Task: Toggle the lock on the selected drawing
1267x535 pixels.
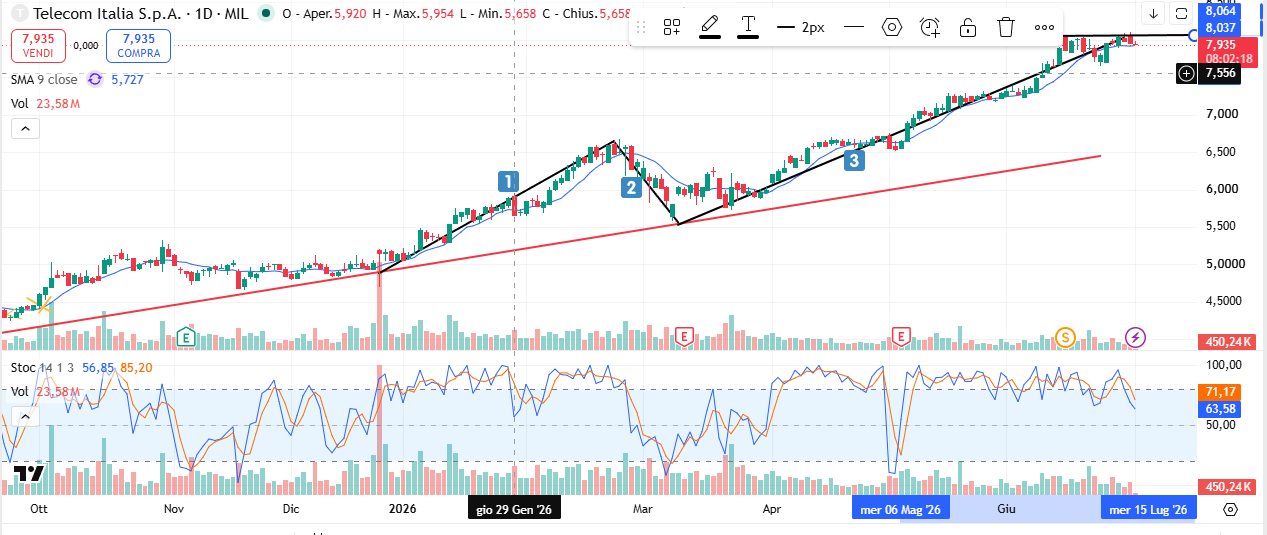Action: [x=968, y=27]
